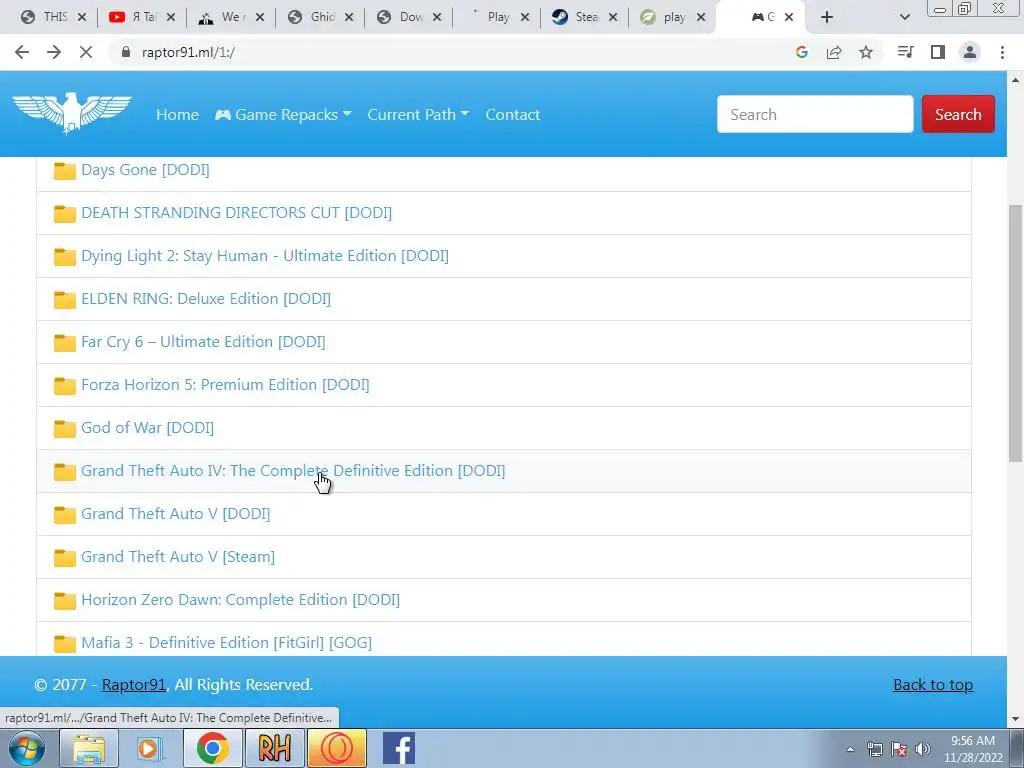This screenshot has height=768, width=1024.
Task: Click folder icon beside Grand Theft Auto V [DODI]
Action: 65,515
